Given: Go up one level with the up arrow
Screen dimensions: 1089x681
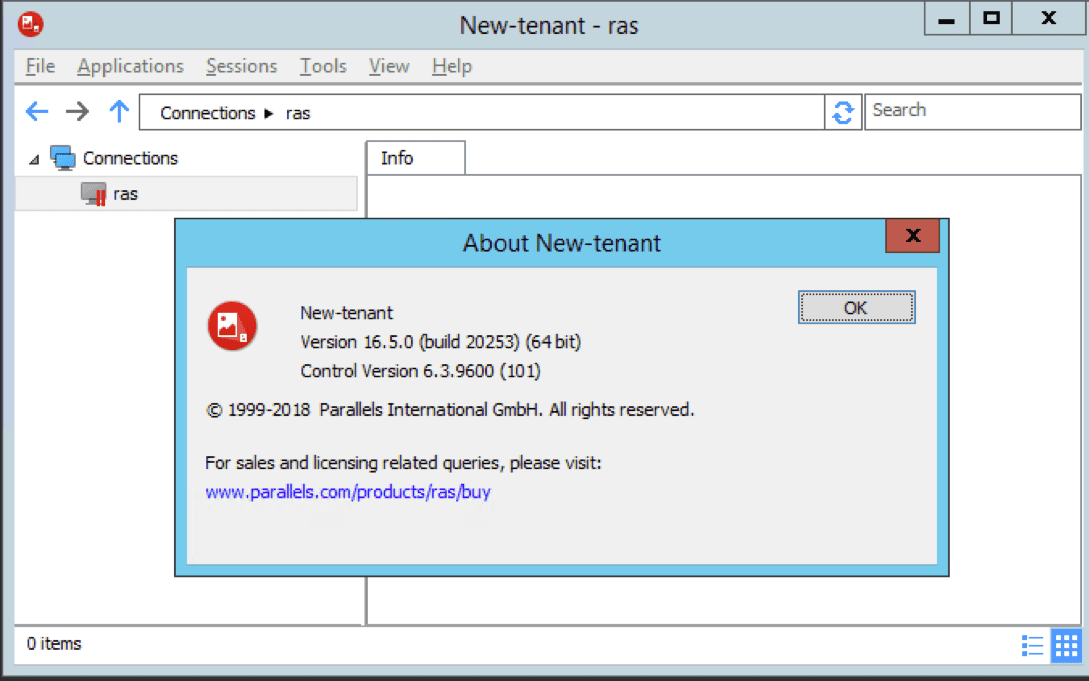Looking at the screenshot, I should point(119,111).
